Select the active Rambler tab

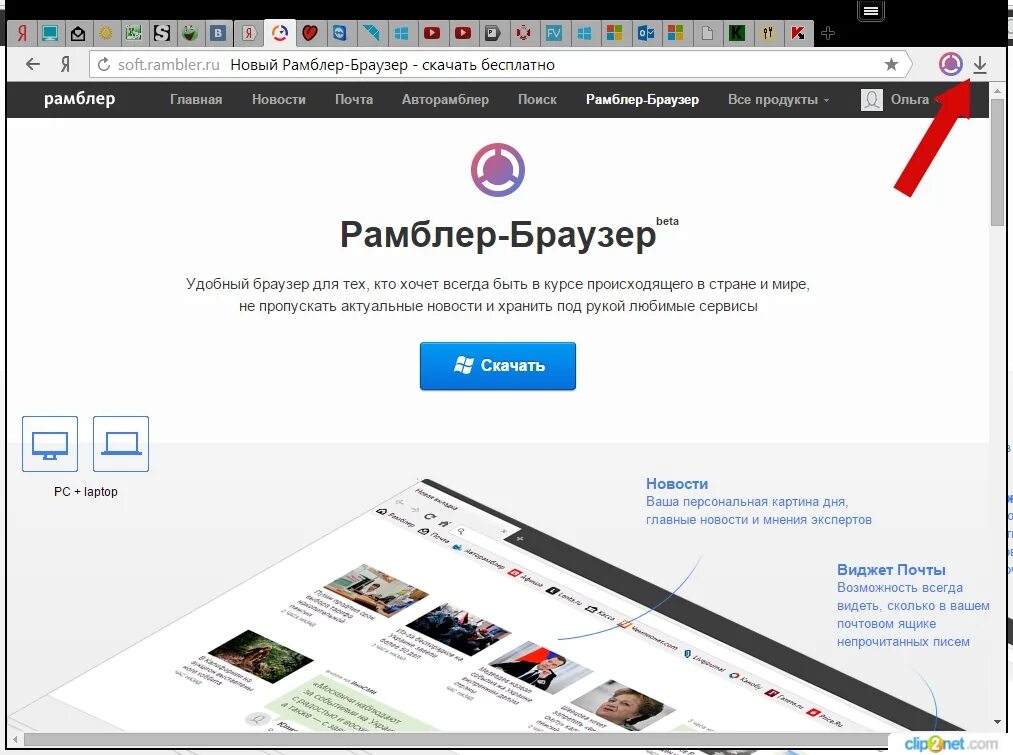click(x=280, y=33)
